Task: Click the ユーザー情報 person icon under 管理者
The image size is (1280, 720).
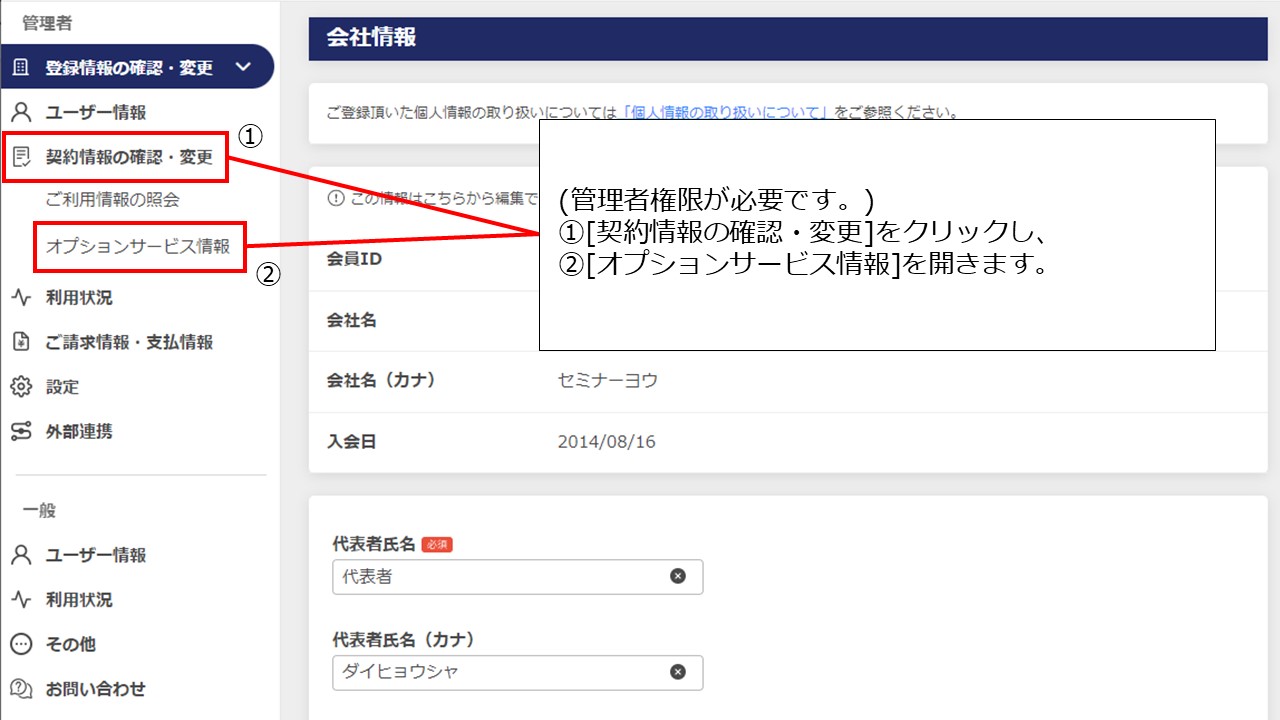Action: (22, 111)
